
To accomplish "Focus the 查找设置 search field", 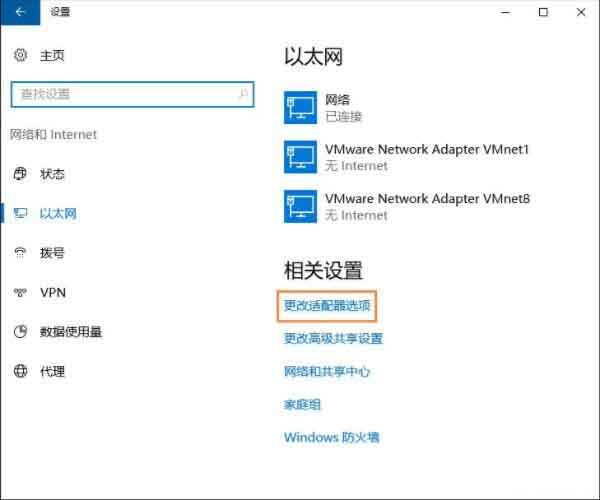I will tap(132, 94).
